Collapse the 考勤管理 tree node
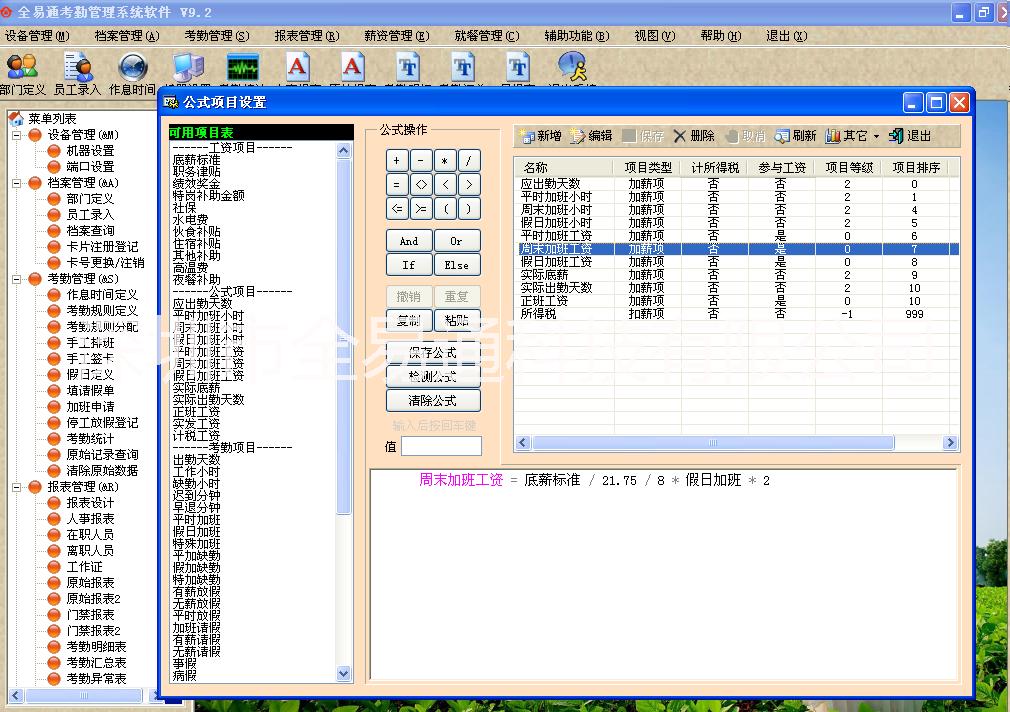The height and width of the screenshot is (712, 1010). click(17, 279)
